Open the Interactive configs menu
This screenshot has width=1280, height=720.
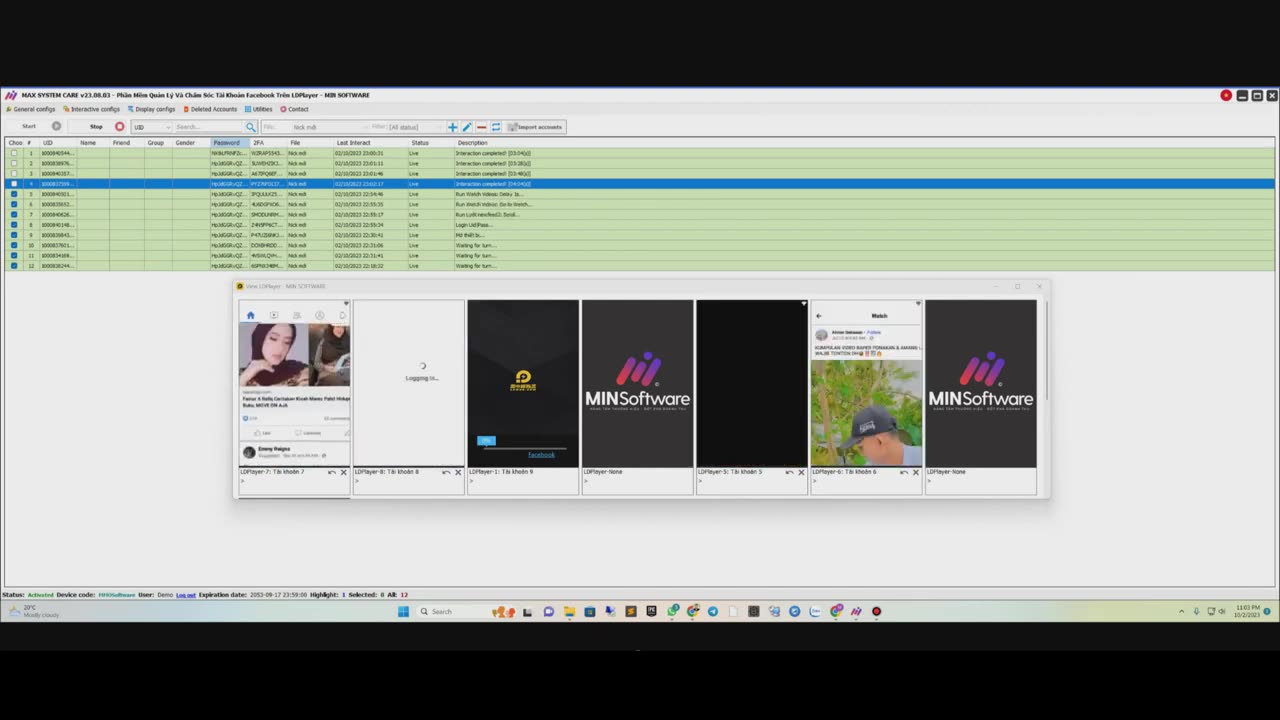(x=91, y=109)
